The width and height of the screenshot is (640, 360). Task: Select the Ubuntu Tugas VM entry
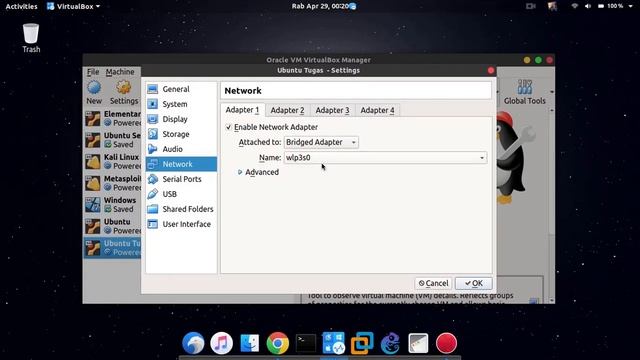[112, 248]
